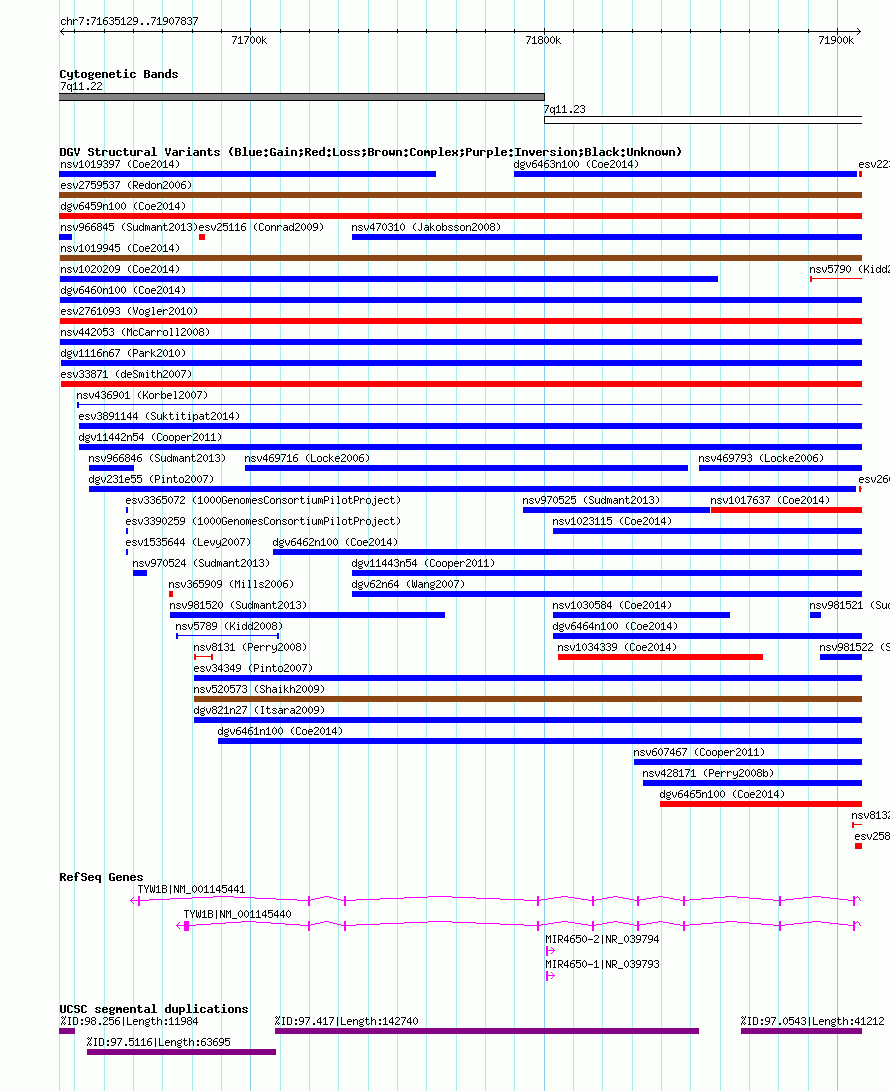Viewport: 890px width, 1091px height.
Task: Select dgv6461n100 (Coe2014) variant
Action: point(540,741)
